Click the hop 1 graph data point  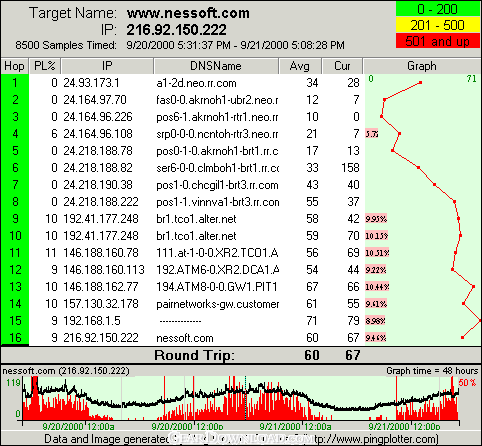(420, 82)
